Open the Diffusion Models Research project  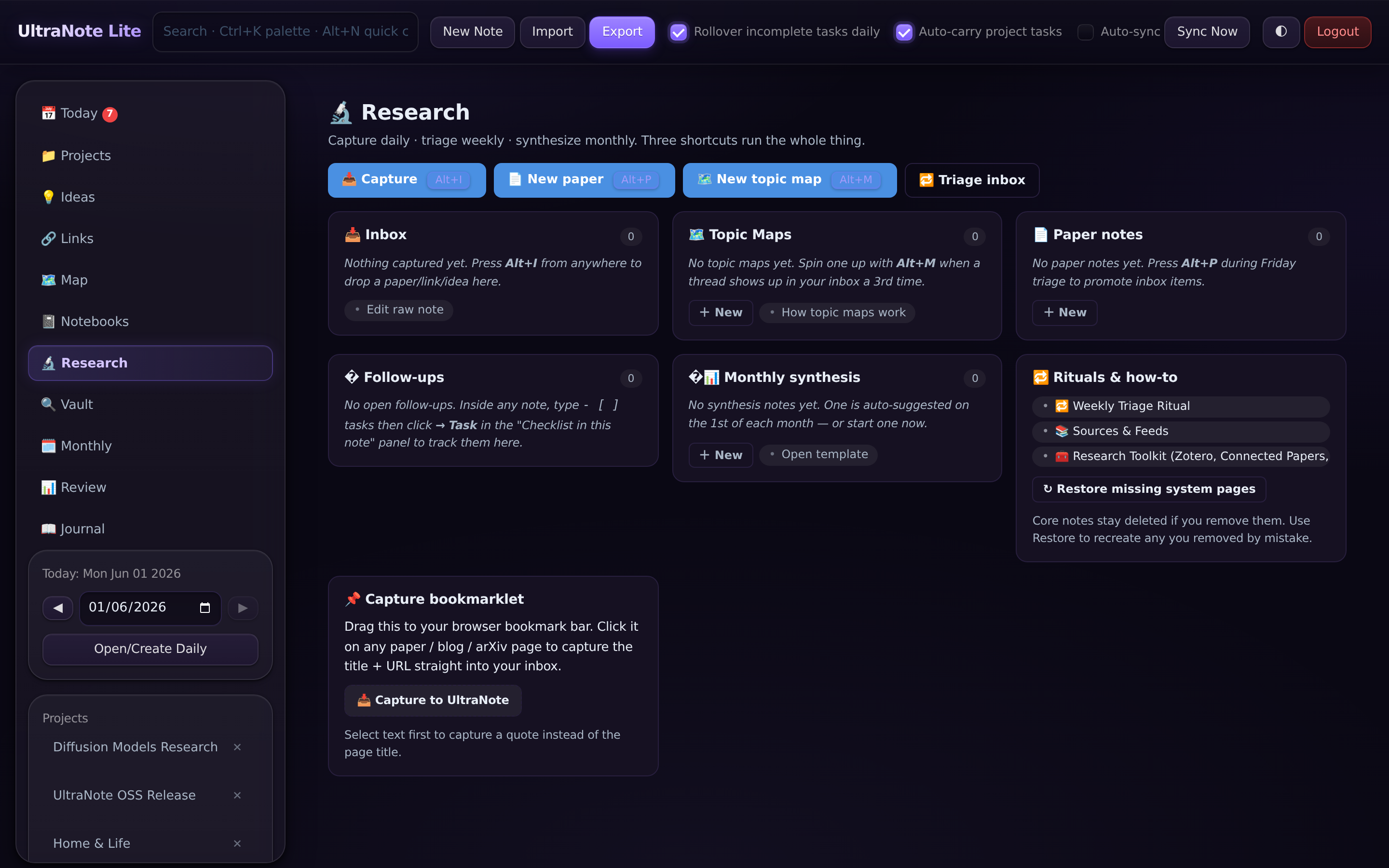[136, 747]
